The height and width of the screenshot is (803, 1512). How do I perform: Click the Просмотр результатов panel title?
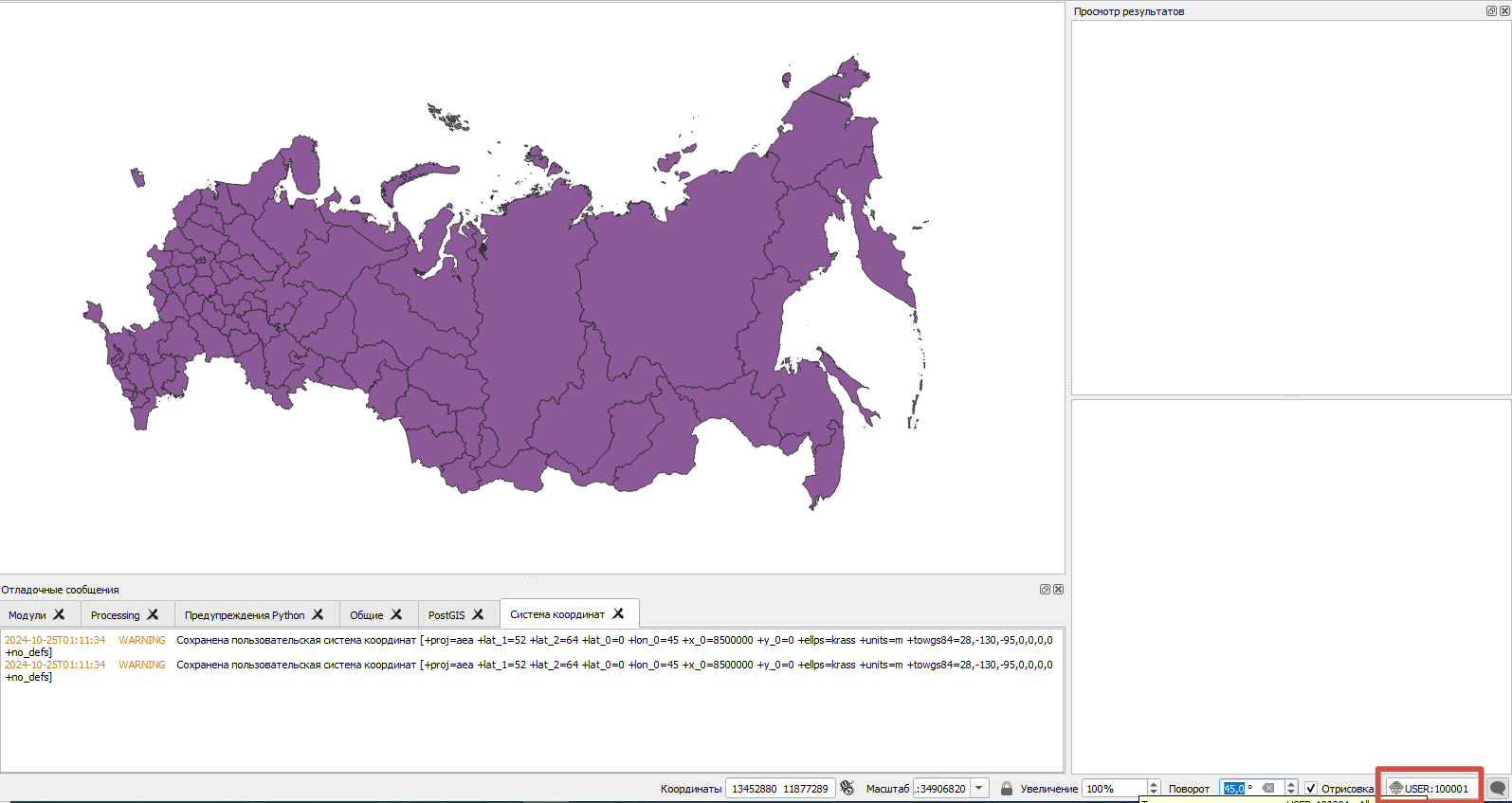pos(1129,11)
